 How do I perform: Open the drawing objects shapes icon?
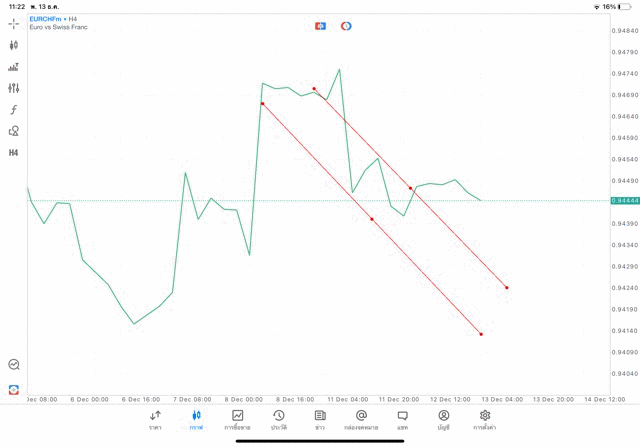click(14, 131)
